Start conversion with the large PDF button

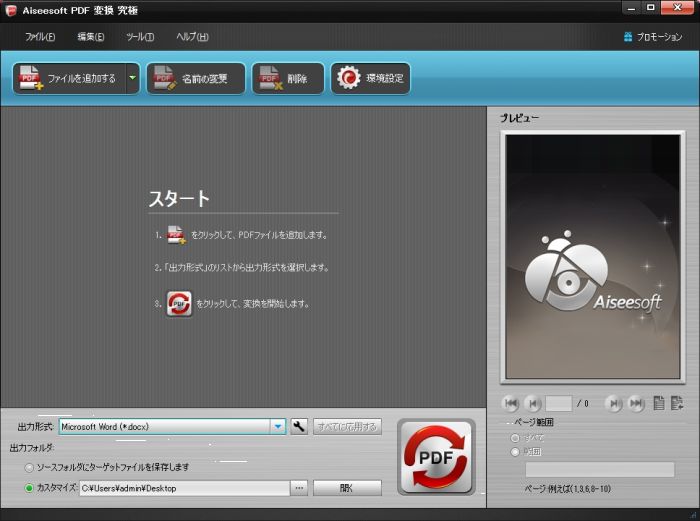[436, 458]
